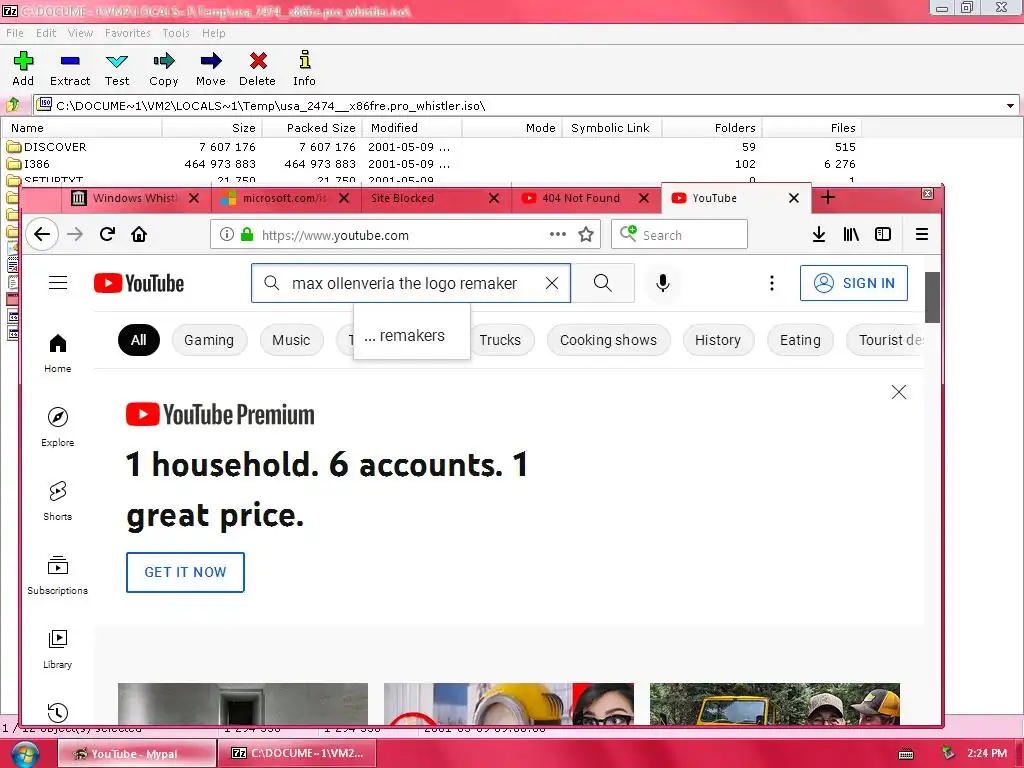Select the DISCOVER folder in 7-Zip
This screenshot has width=1024, height=768.
pyautogui.click(x=55, y=147)
